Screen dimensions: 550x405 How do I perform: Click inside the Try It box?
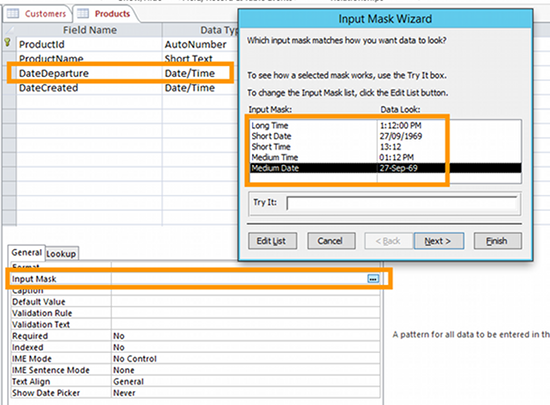(402, 203)
